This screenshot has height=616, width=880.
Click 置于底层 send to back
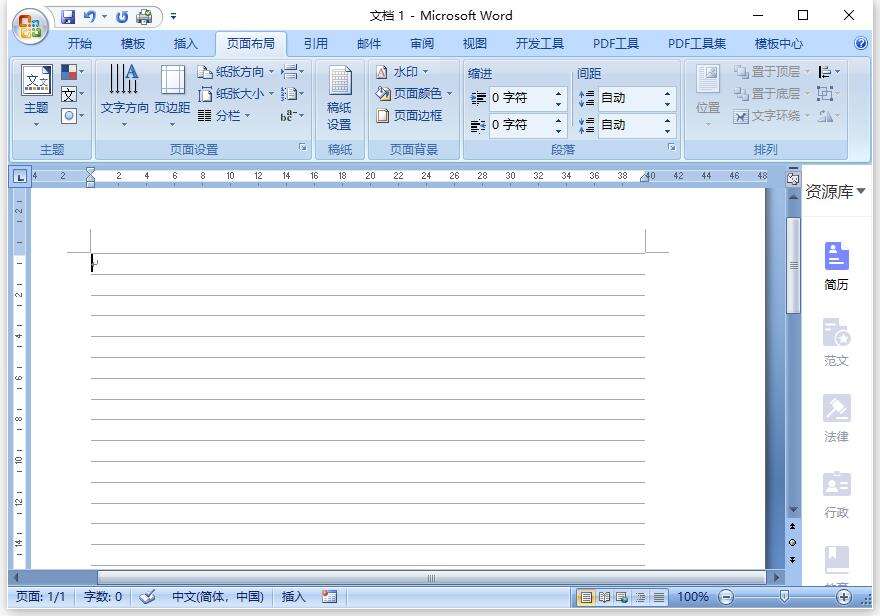[772, 94]
